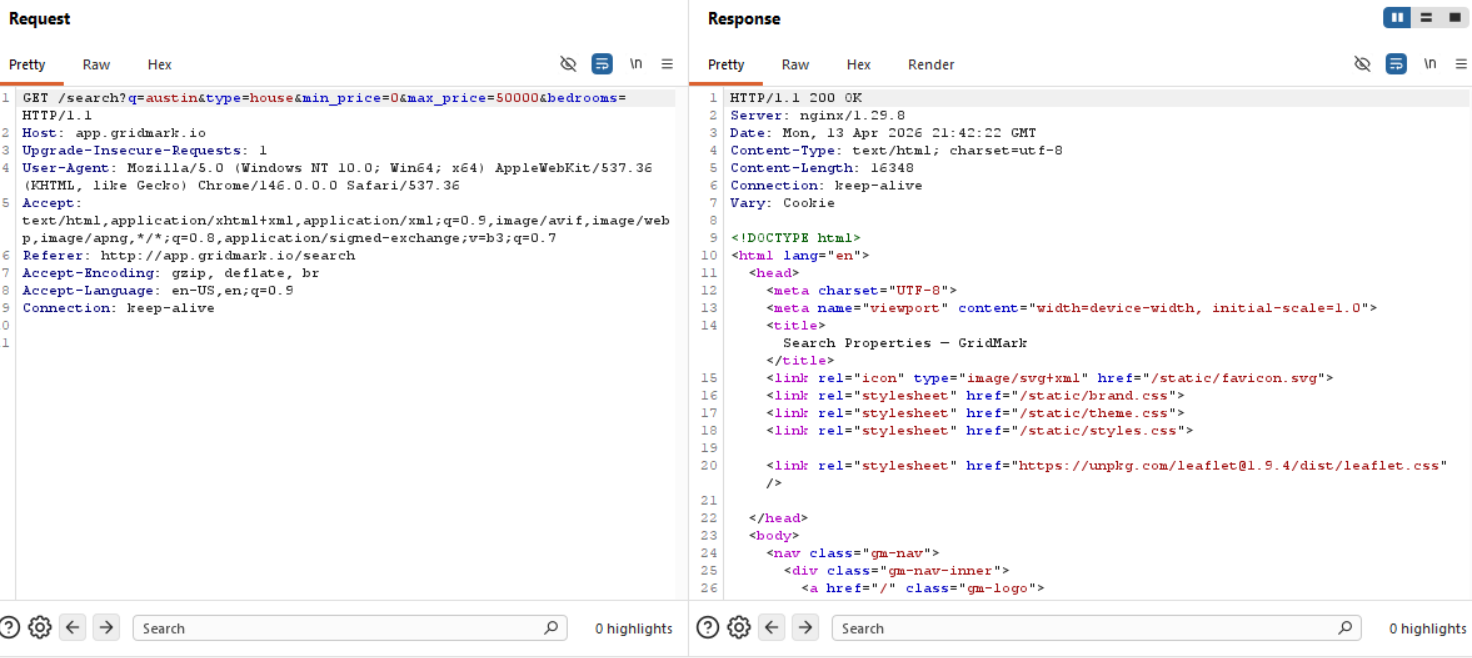
Task: Open search settings gear in Request panel
Action: (x=40, y=628)
